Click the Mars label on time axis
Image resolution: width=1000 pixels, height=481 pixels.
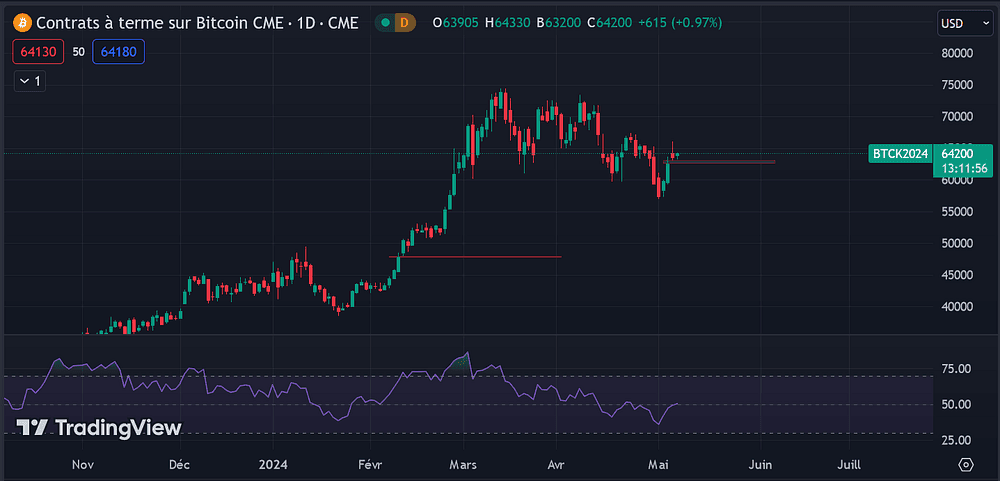(x=465, y=464)
